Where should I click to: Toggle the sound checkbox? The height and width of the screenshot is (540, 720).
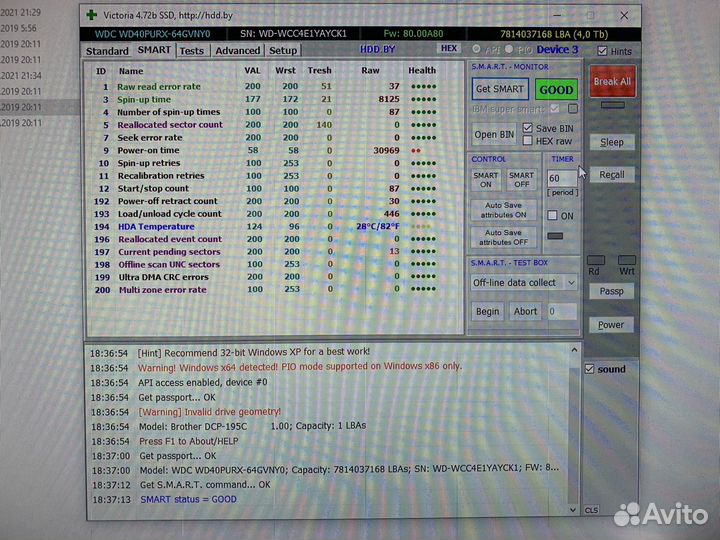590,369
